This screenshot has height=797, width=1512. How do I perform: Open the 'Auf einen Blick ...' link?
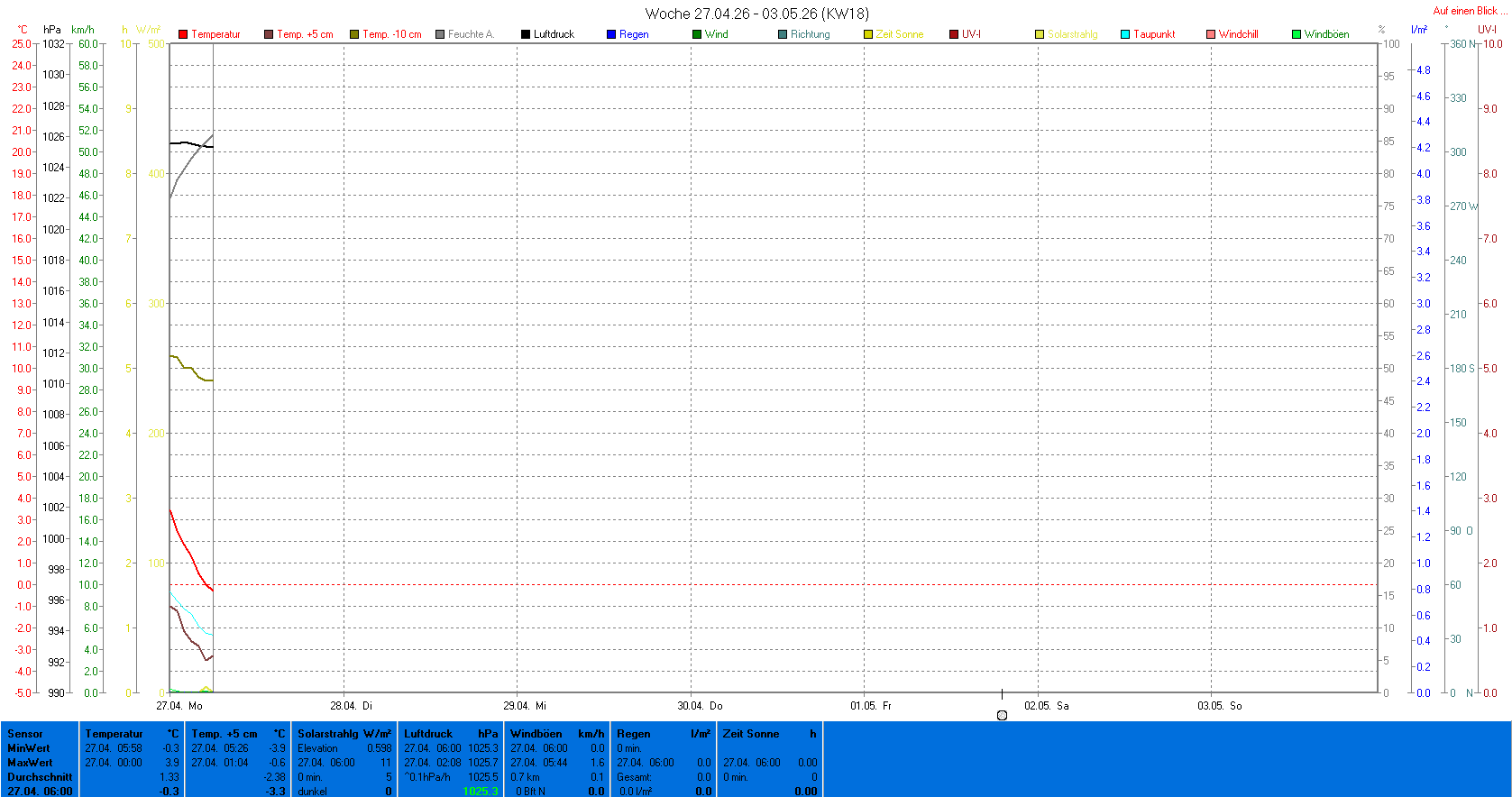[x=1470, y=11]
